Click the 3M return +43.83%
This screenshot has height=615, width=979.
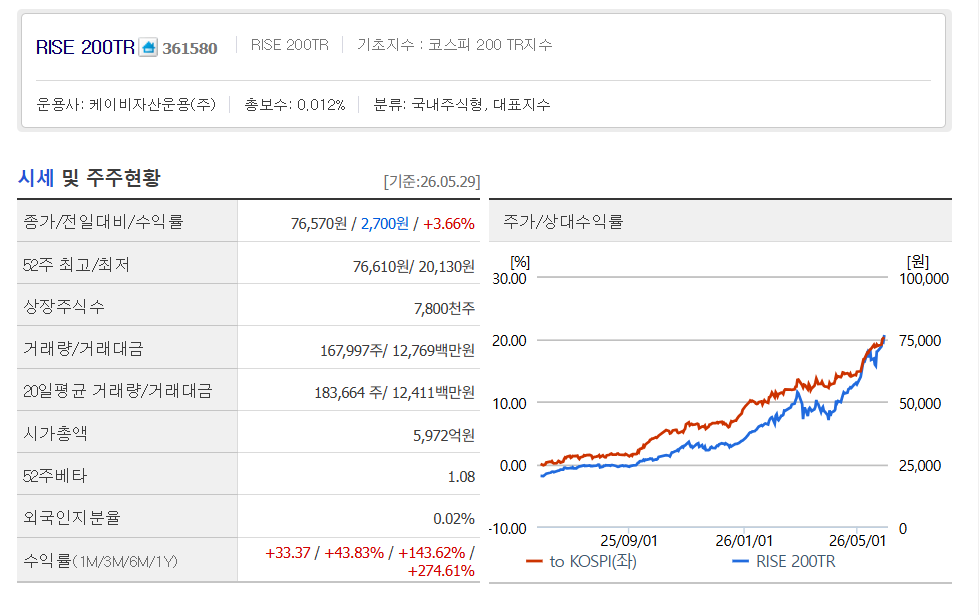[x=354, y=553]
